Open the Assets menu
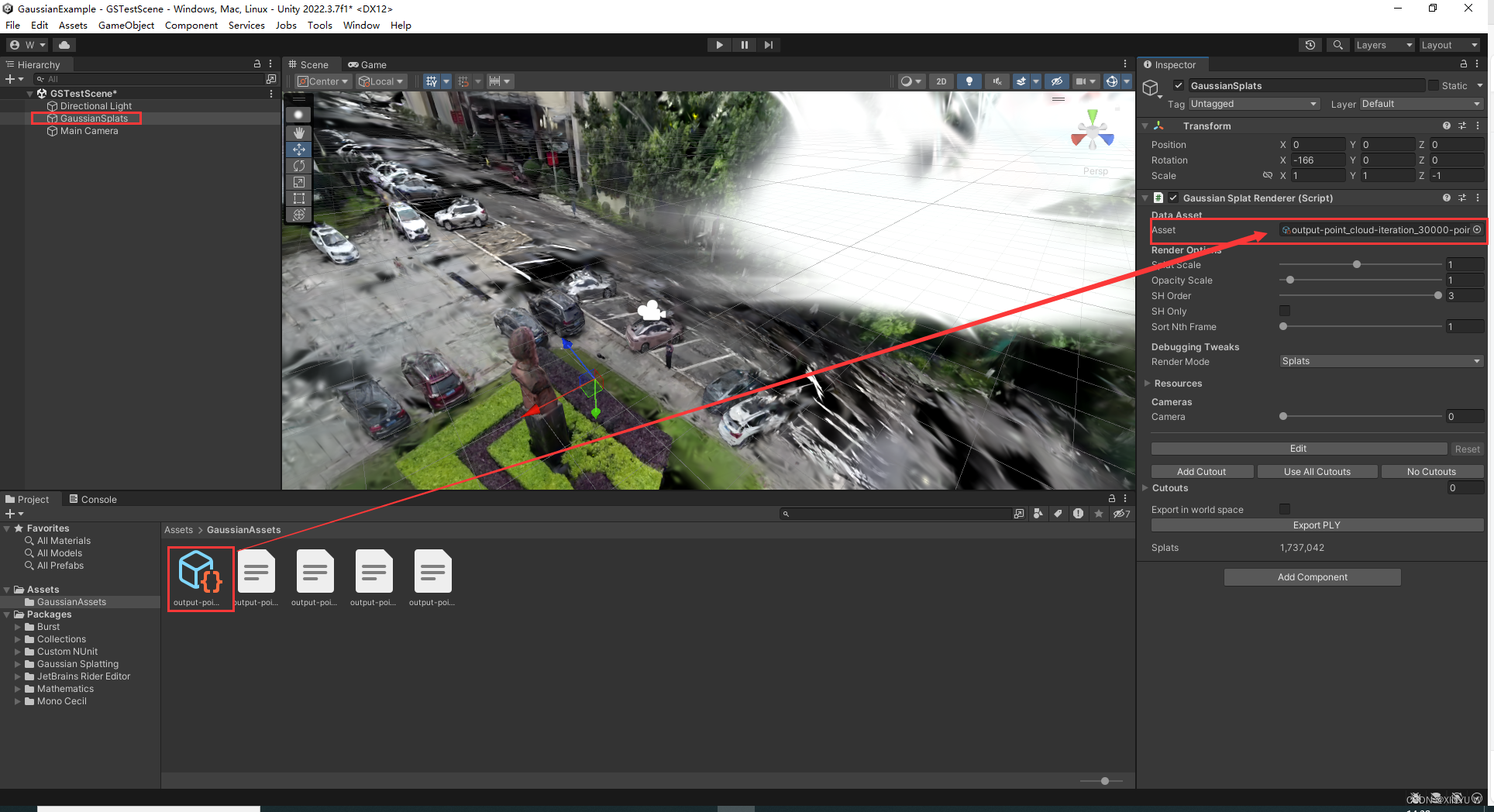Screen dimensions: 1494x812 click(73, 25)
